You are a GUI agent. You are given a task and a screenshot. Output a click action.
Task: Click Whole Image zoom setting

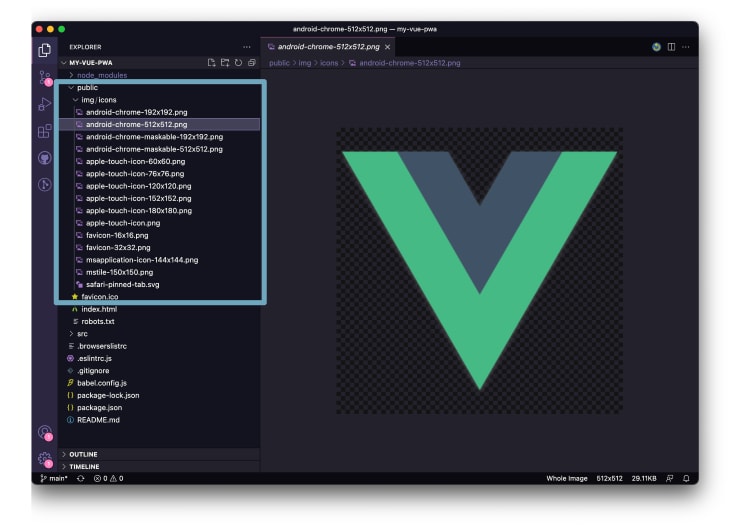click(x=567, y=478)
